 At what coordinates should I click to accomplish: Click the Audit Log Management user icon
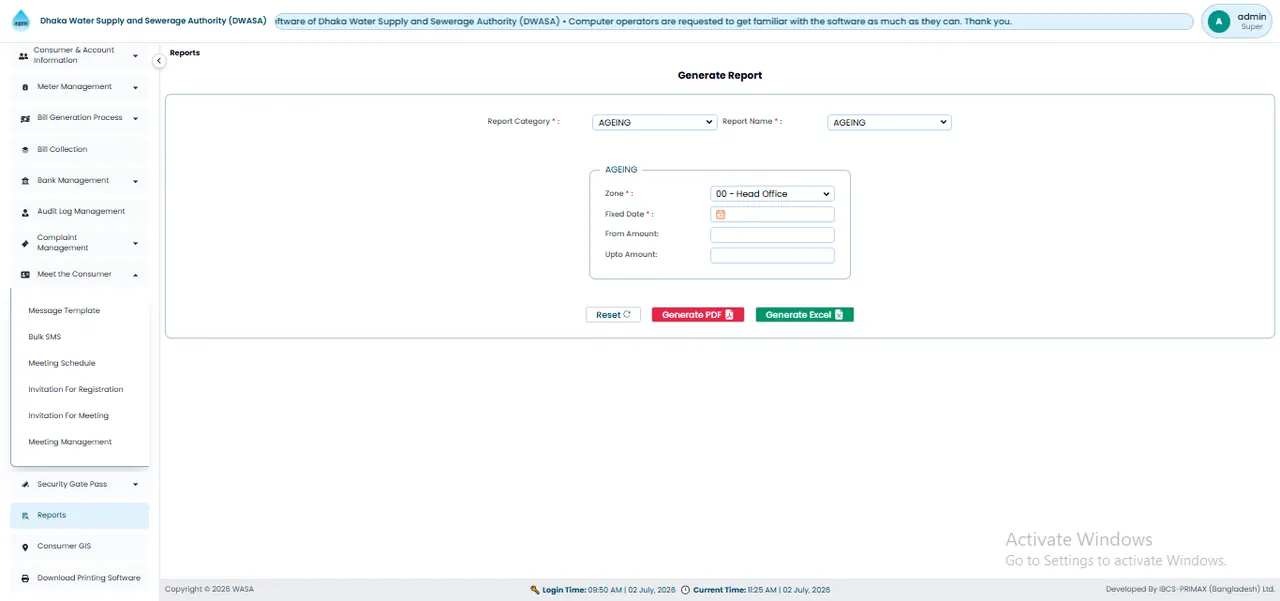click(25, 212)
